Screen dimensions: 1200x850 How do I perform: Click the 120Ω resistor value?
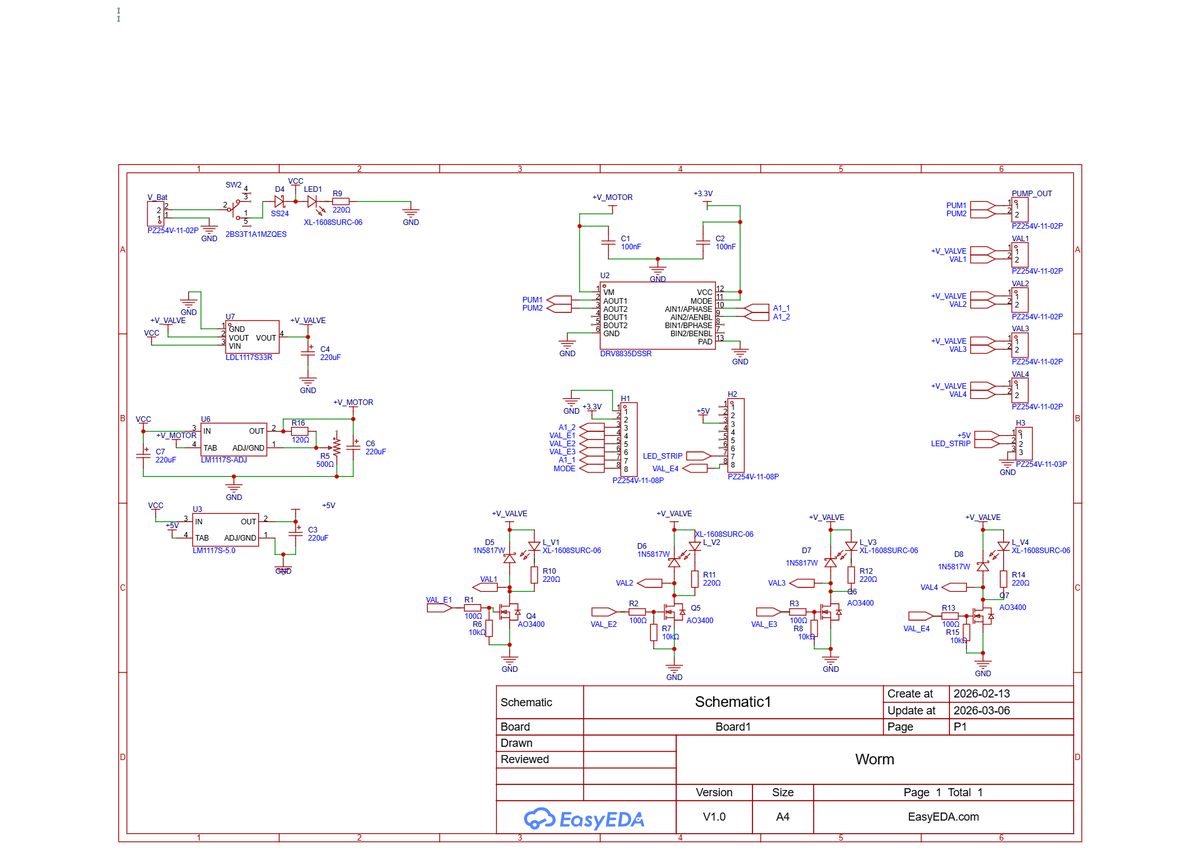[299, 440]
